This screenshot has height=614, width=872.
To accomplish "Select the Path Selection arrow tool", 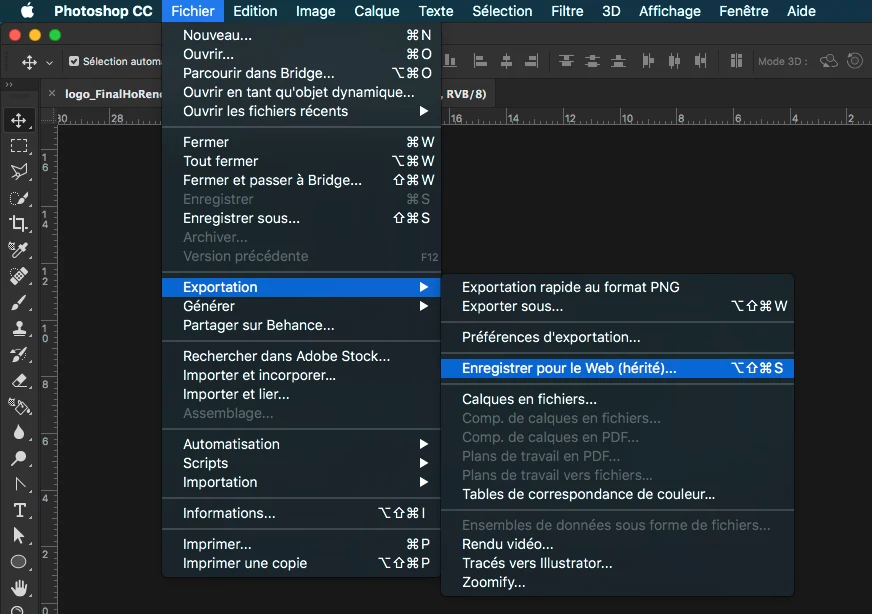I will point(19,536).
